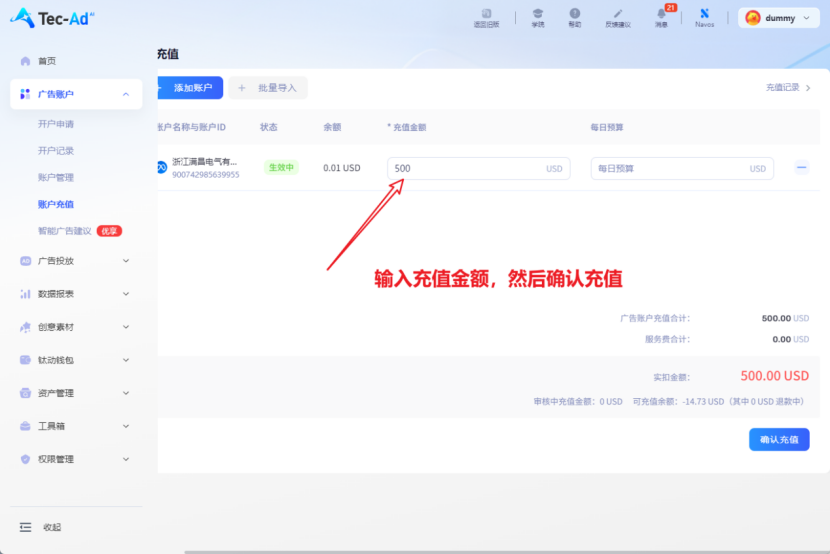Screen dimensions: 830x554
Task: Open the Navos icon
Action: (704, 14)
